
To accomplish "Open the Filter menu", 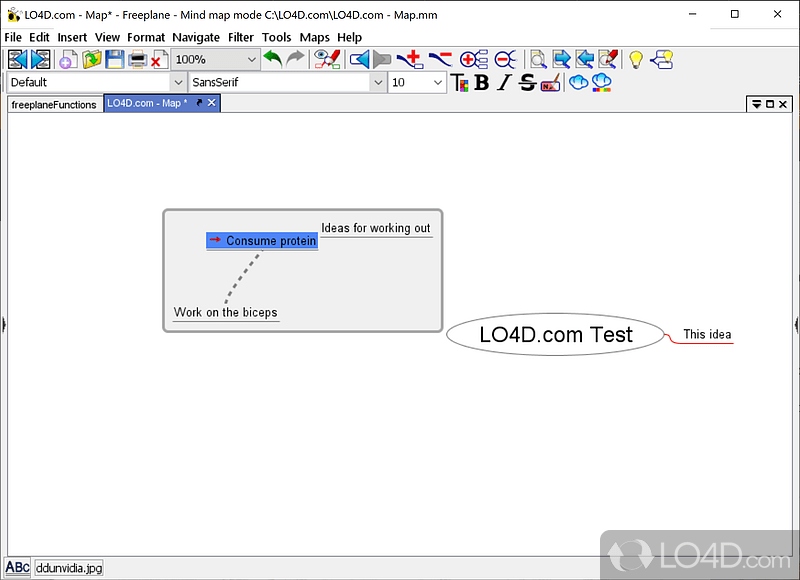I will pyautogui.click(x=241, y=37).
